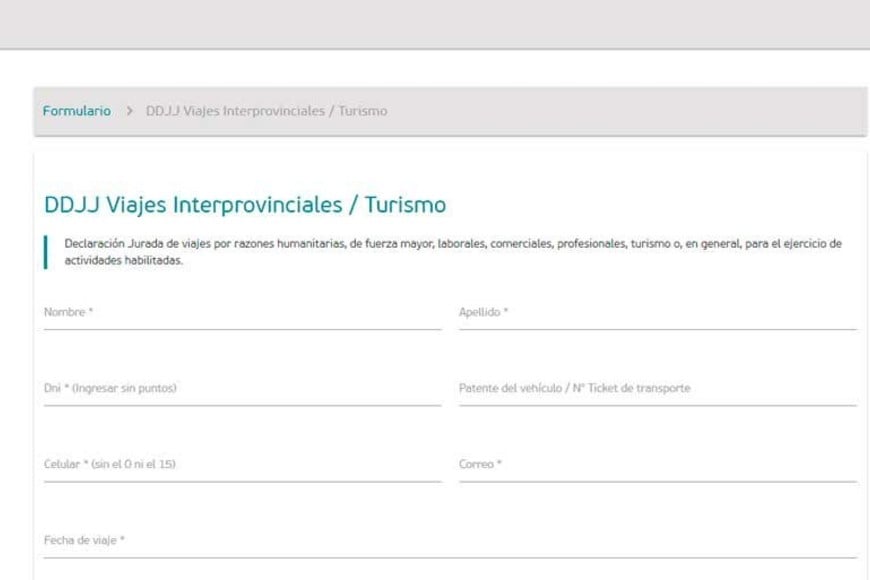The image size is (870, 580).
Task: Click the DDJJ Viajes Interprovinciales / Turismo heading
Action: tap(245, 205)
